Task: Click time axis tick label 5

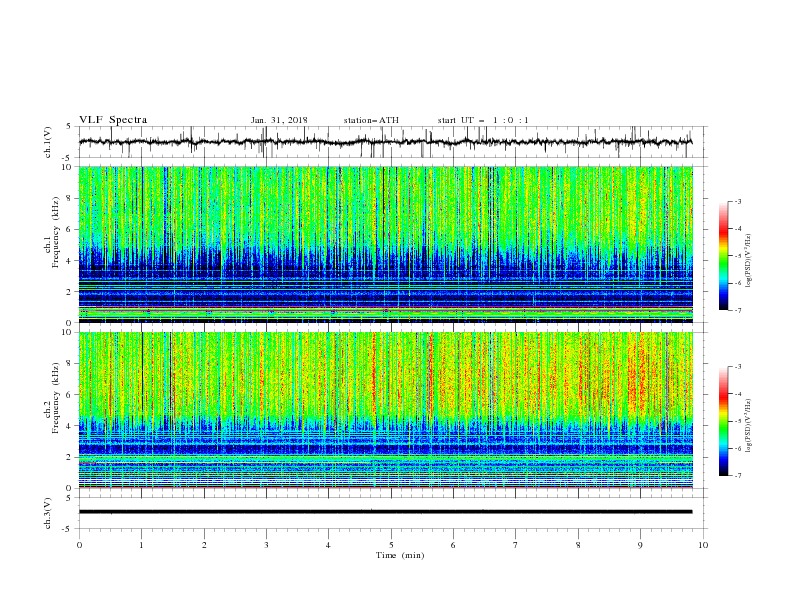Action: point(391,545)
